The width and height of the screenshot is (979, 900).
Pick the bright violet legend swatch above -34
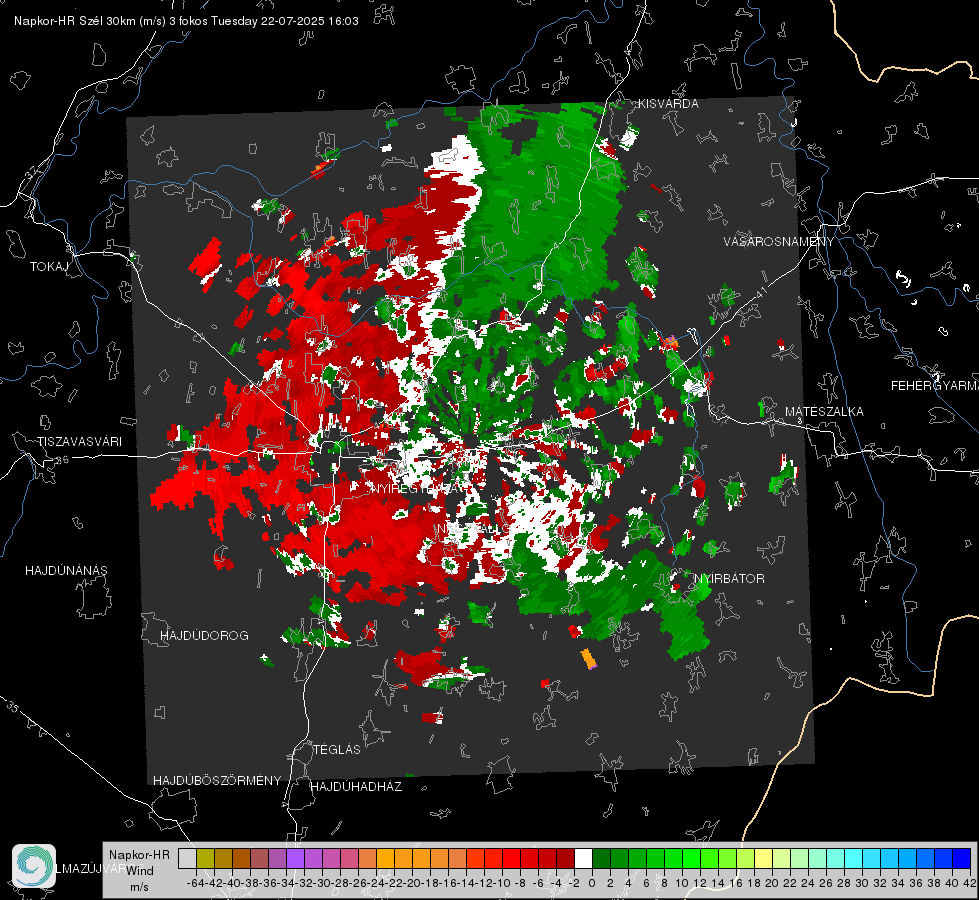tap(295, 858)
